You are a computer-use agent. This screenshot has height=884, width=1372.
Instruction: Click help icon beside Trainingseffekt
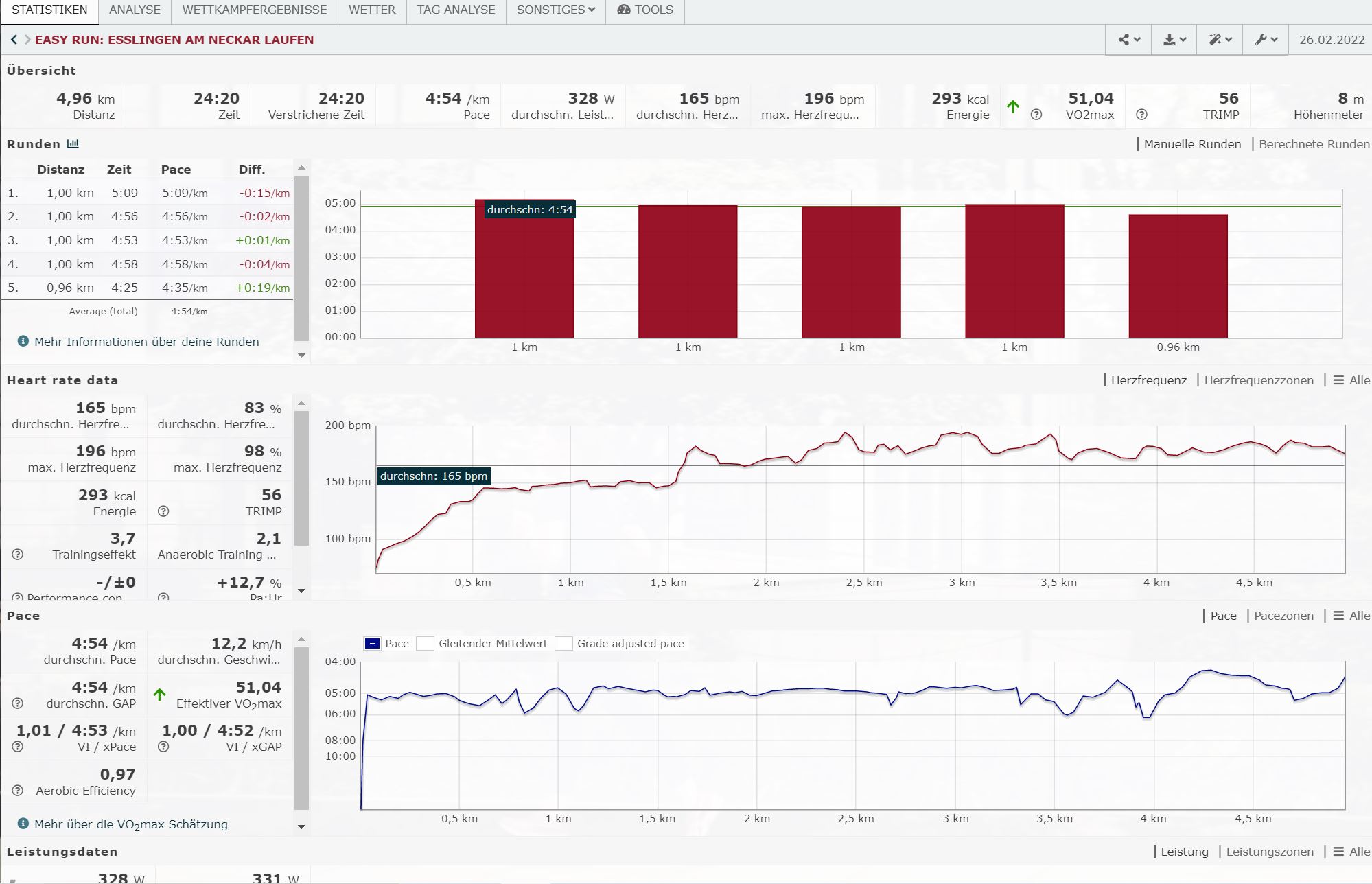pos(18,555)
